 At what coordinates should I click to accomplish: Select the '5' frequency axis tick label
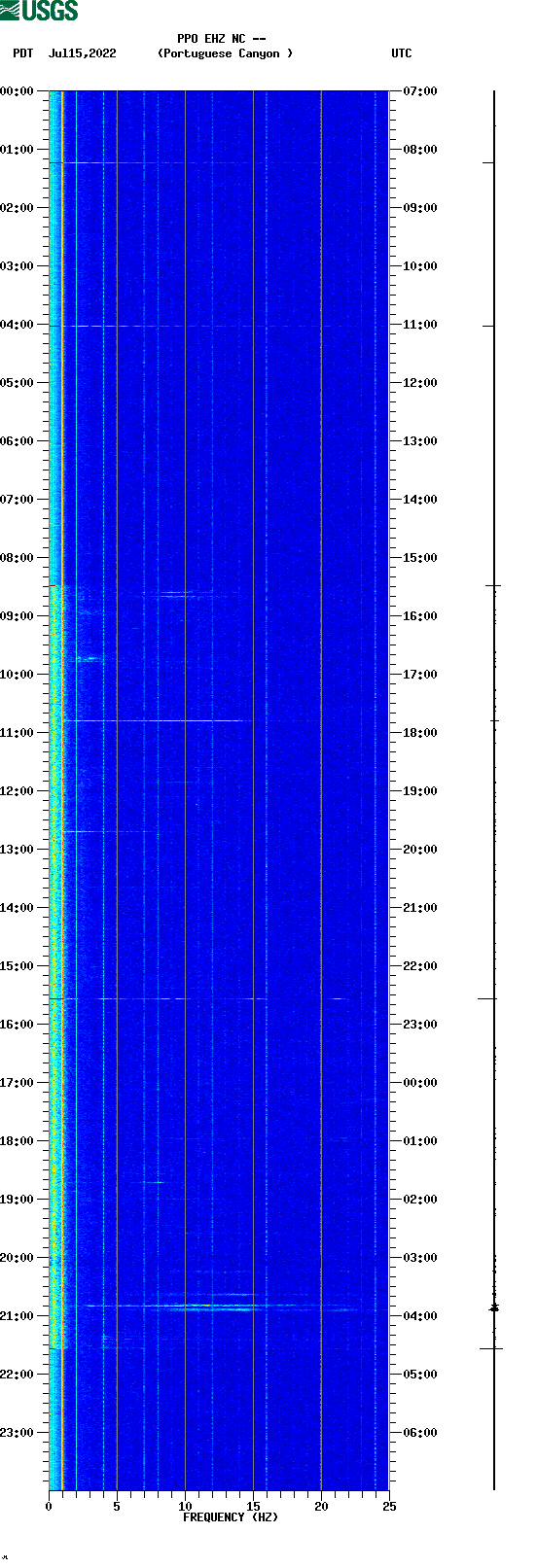[117, 1507]
